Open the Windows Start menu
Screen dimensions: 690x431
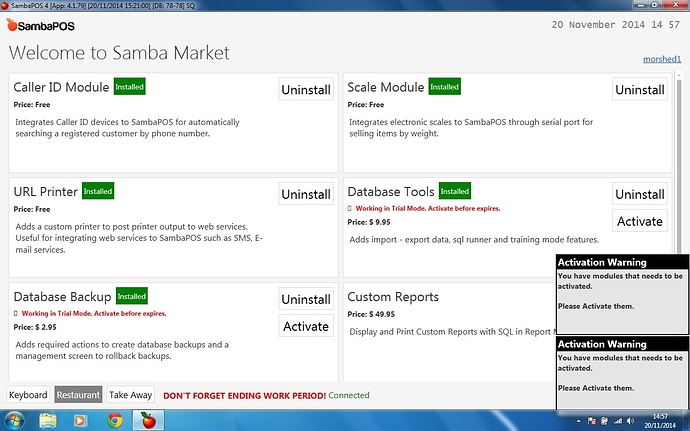pyautogui.click(x=13, y=421)
